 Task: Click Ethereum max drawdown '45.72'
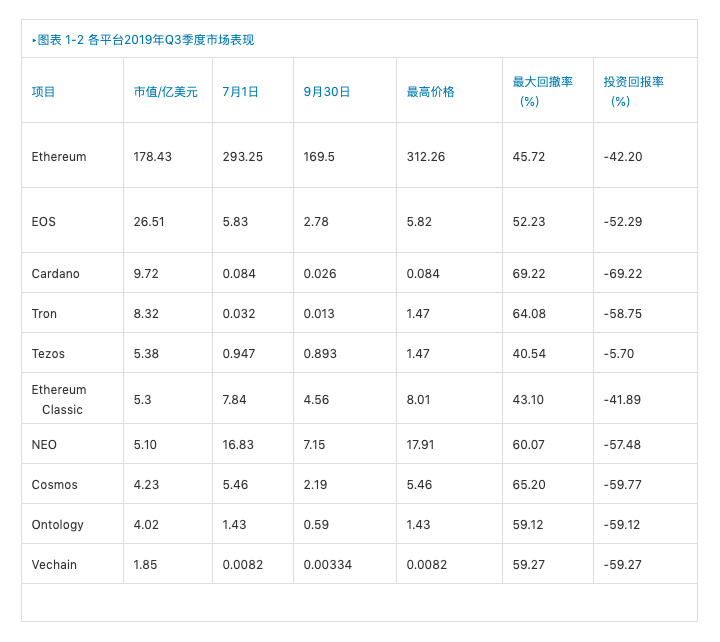[x=529, y=157]
